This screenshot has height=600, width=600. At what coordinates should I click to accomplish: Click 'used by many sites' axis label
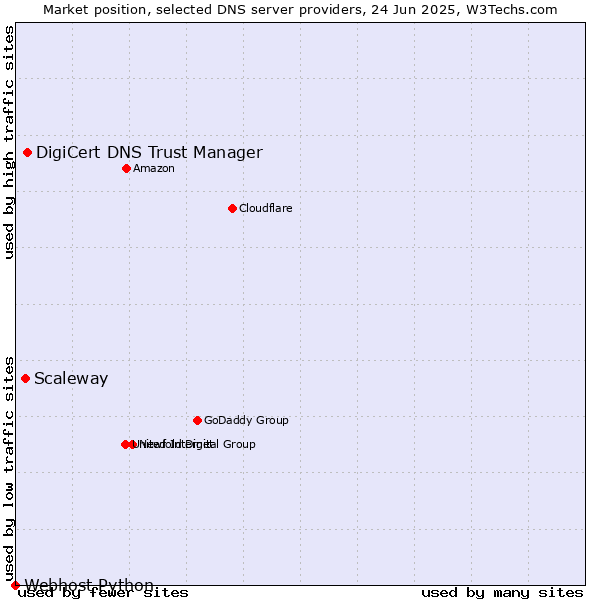click(502, 593)
